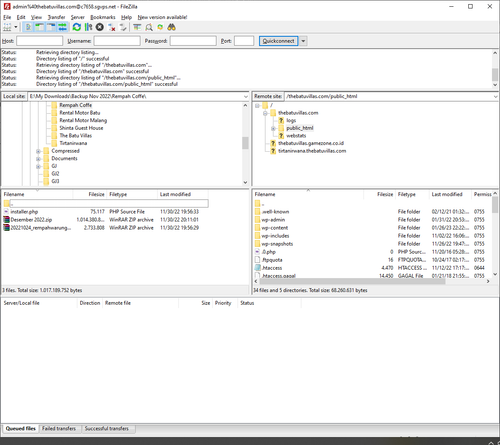Open the File menu
500x445 pixels.
pyautogui.click(x=7, y=17)
